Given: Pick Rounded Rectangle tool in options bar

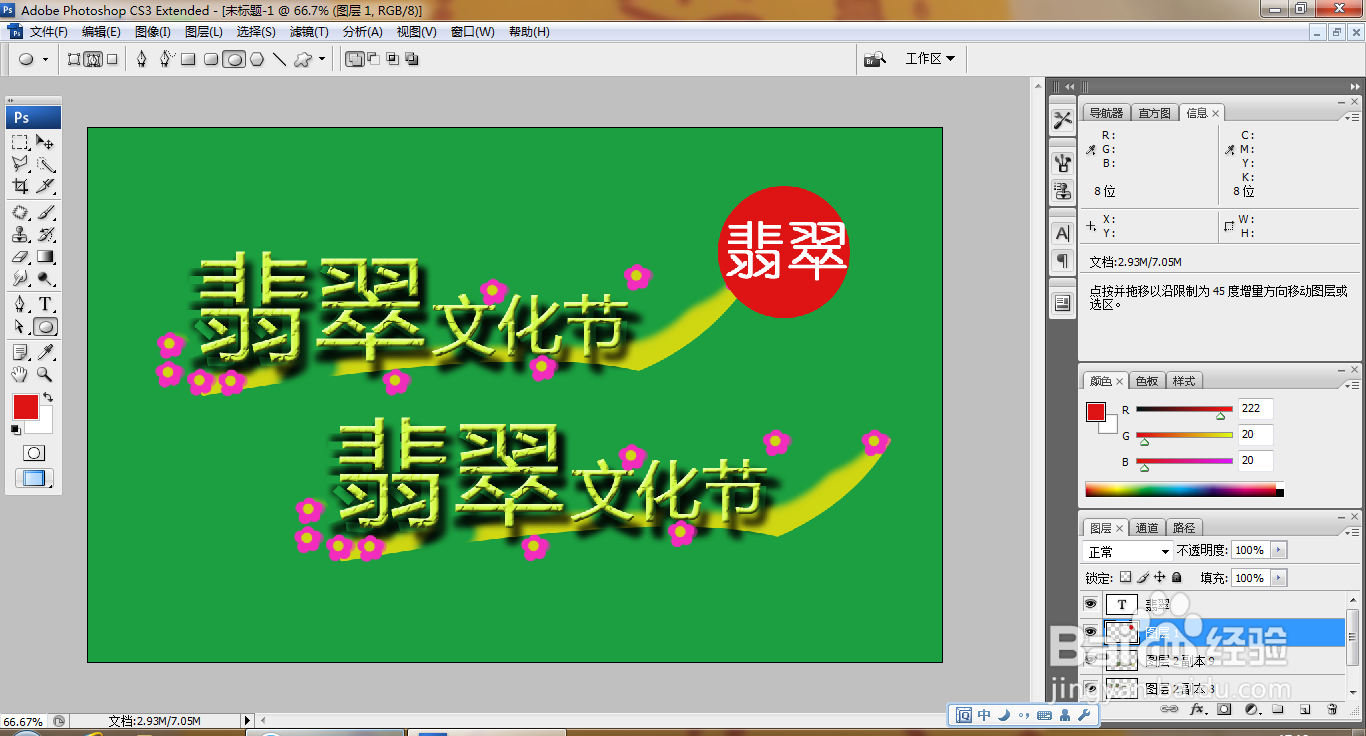Looking at the screenshot, I should [x=211, y=59].
